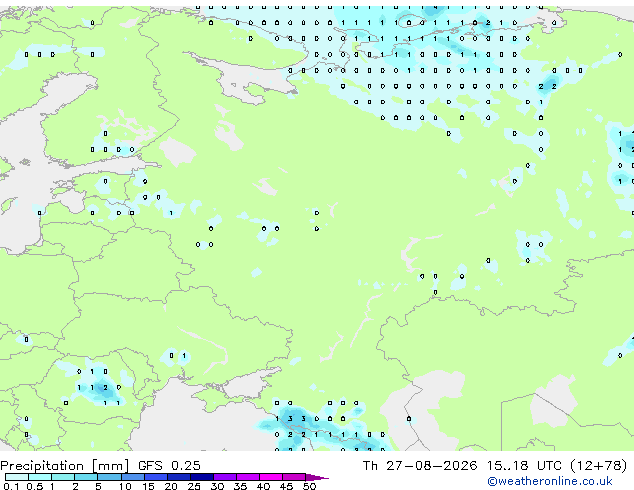Click legend value '0.1'
This screenshot has height=490, width=634.
click(11, 486)
